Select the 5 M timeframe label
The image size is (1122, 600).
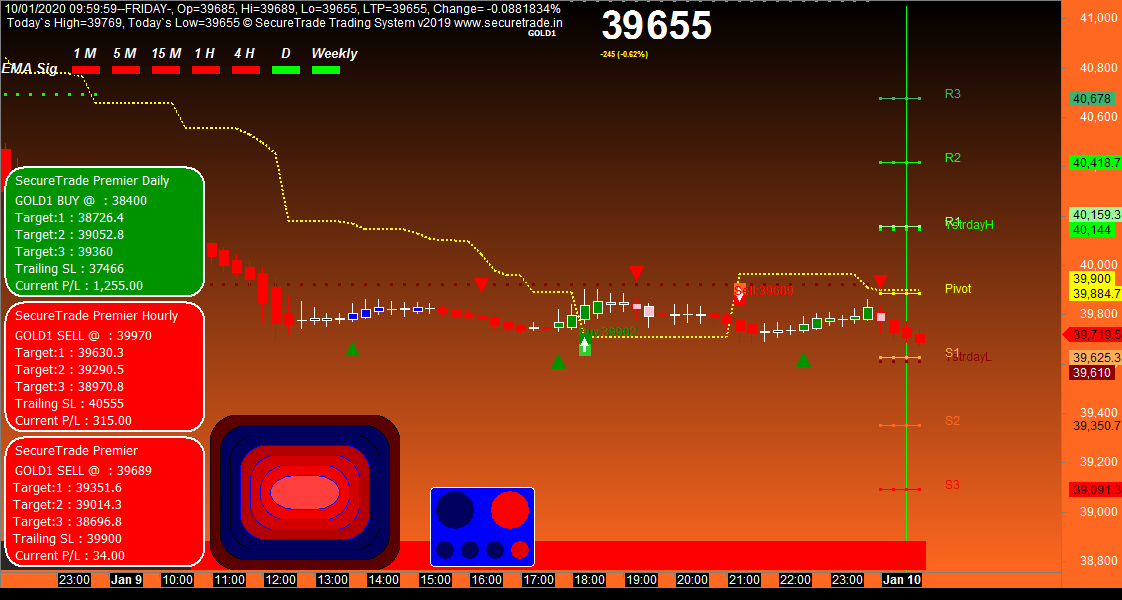click(x=125, y=54)
